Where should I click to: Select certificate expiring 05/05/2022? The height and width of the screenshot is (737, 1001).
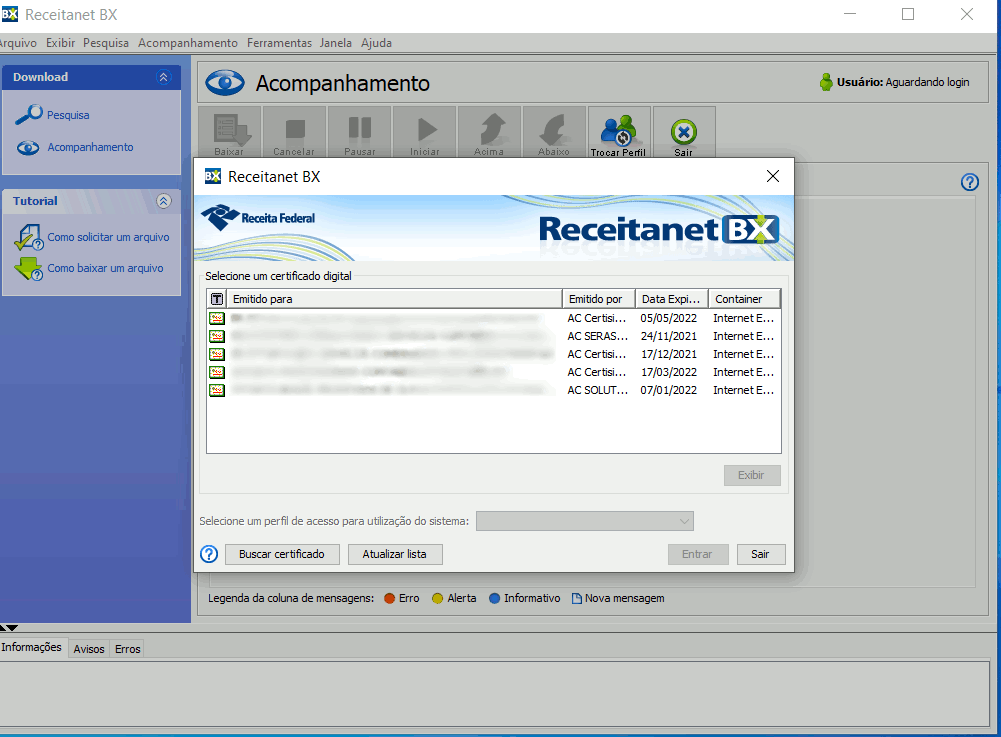[493, 318]
